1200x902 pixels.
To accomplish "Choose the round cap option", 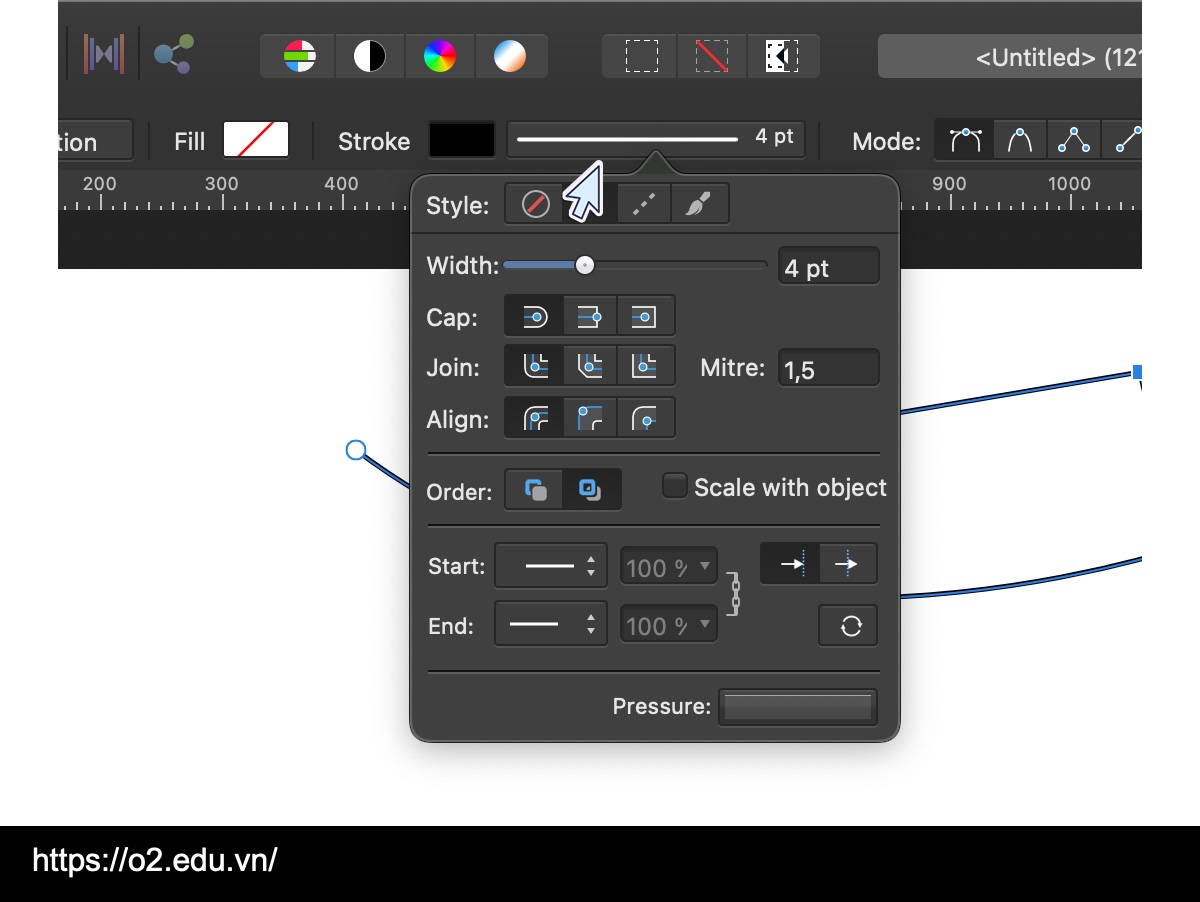I will 535,317.
